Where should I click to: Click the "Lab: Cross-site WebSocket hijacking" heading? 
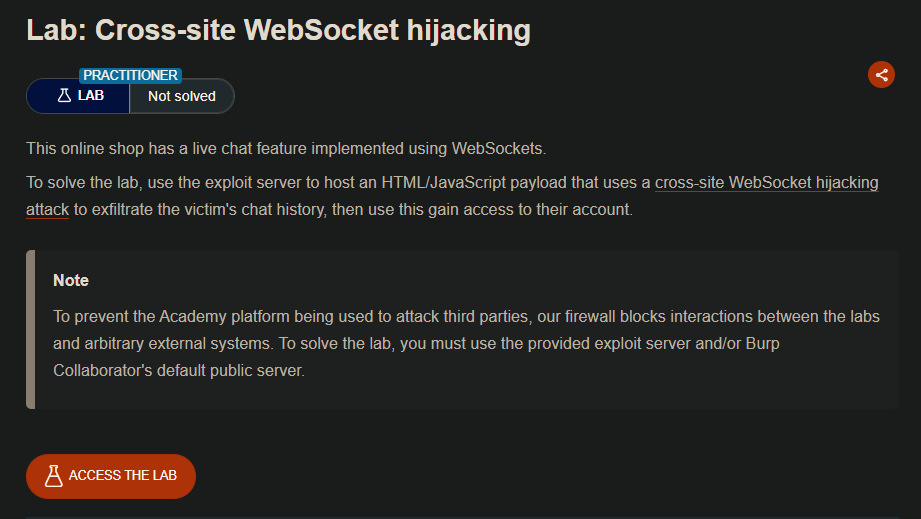[x=278, y=30]
